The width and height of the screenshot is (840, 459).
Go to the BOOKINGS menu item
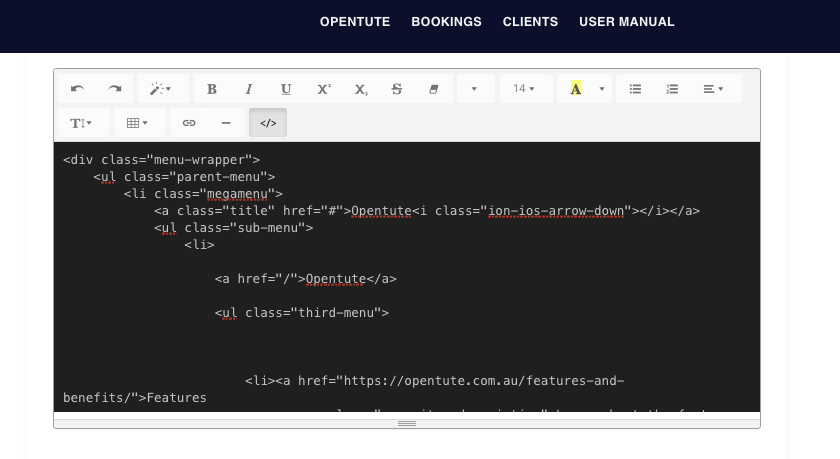pyautogui.click(x=446, y=22)
